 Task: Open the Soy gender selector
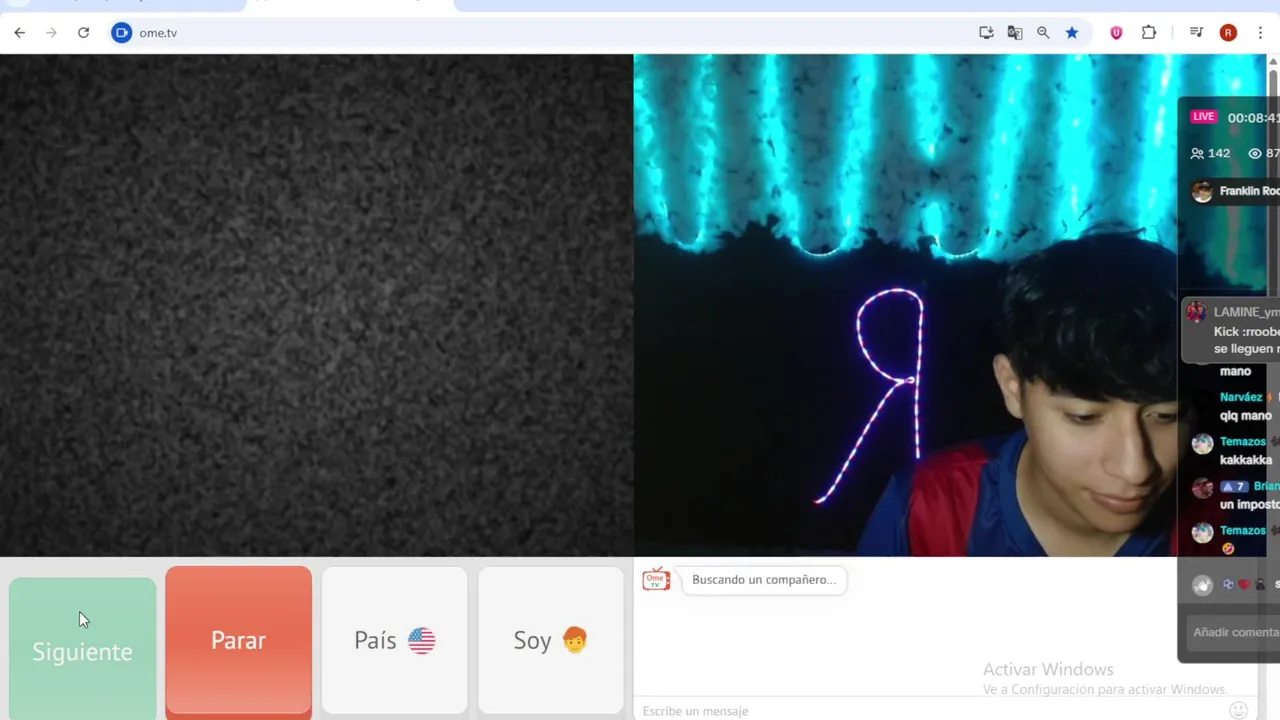click(550, 641)
